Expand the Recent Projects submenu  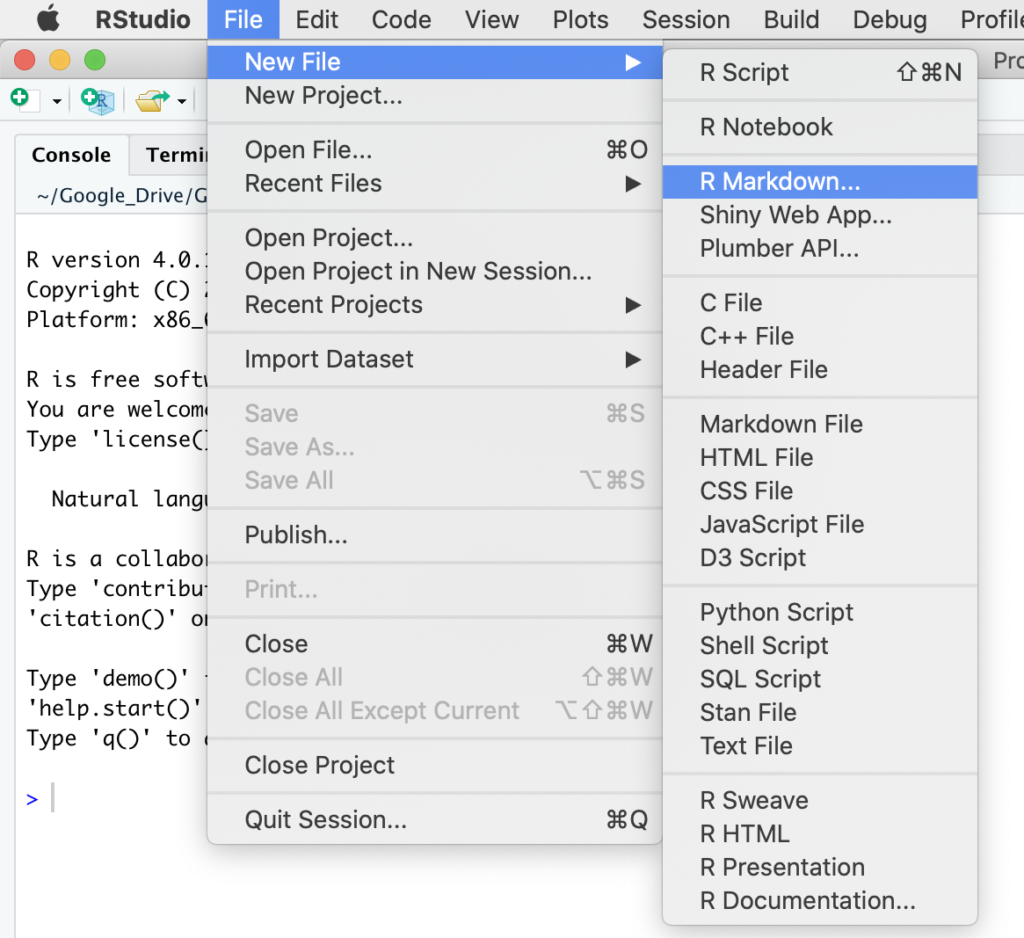tap(435, 305)
